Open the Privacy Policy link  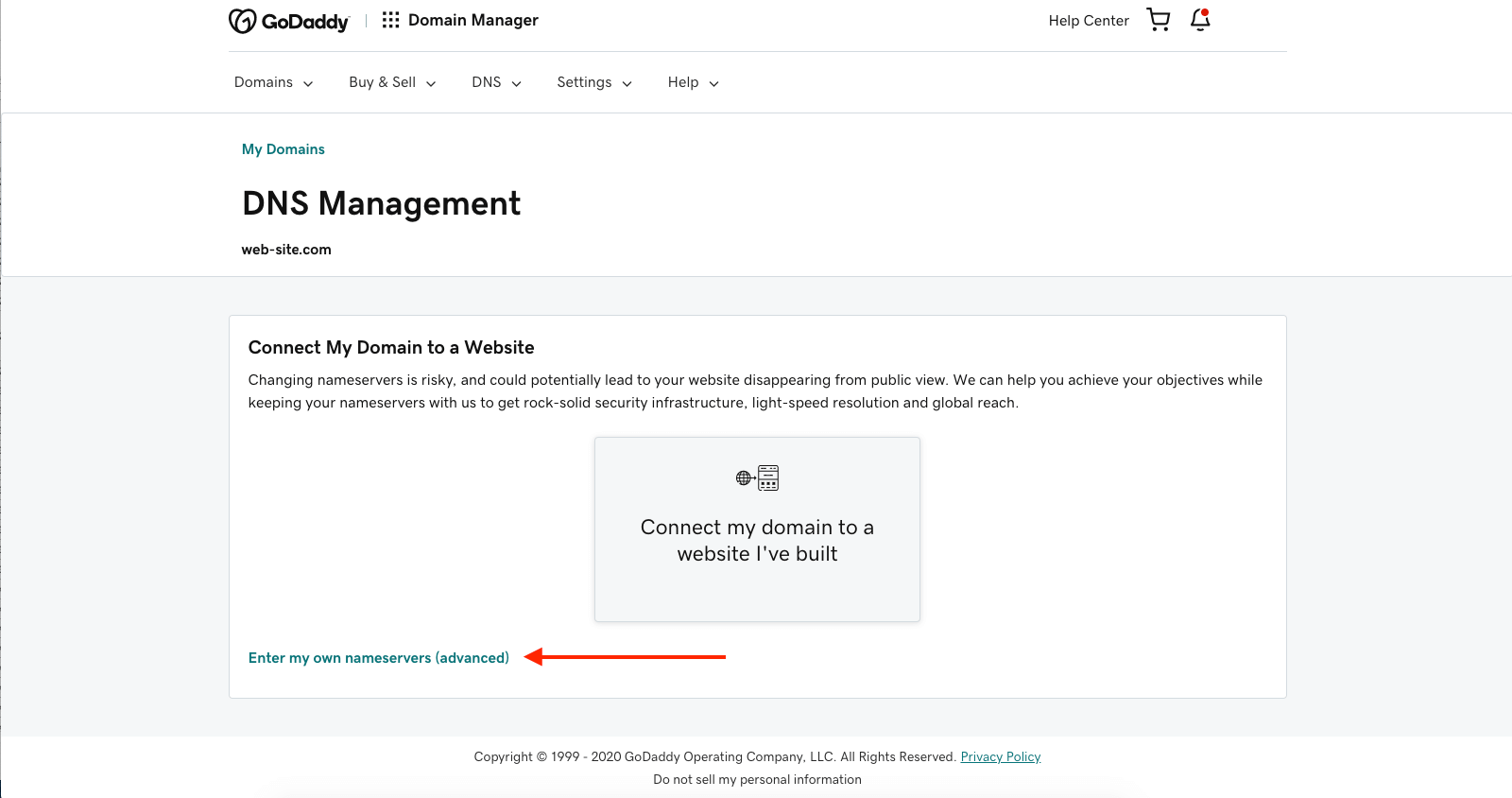click(1000, 756)
